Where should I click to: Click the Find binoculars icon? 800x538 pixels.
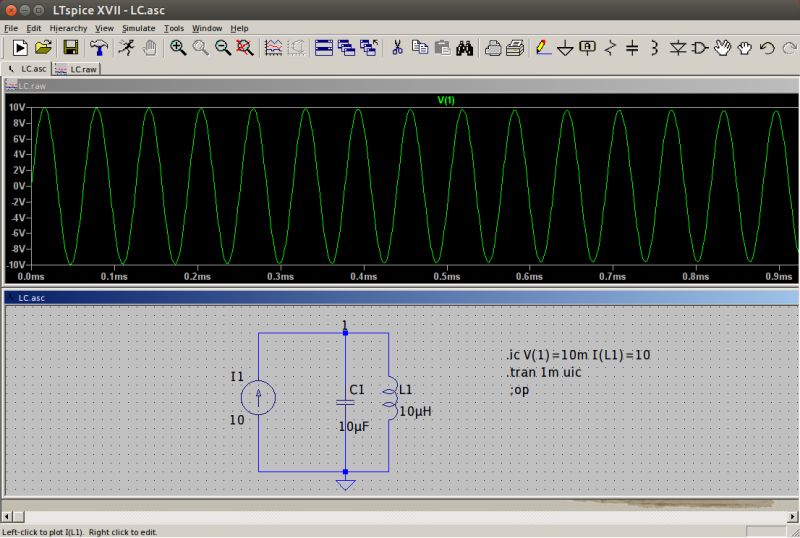(464, 48)
